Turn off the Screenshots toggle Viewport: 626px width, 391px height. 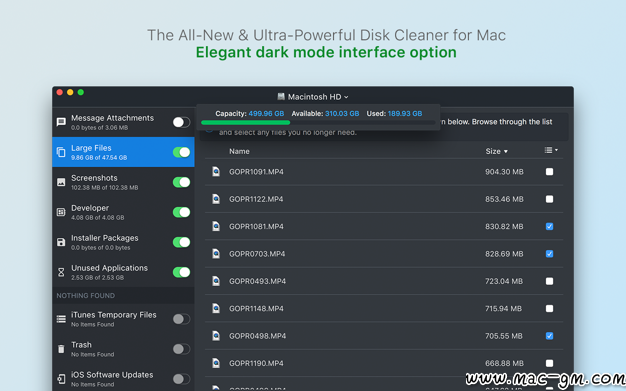tap(181, 182)
